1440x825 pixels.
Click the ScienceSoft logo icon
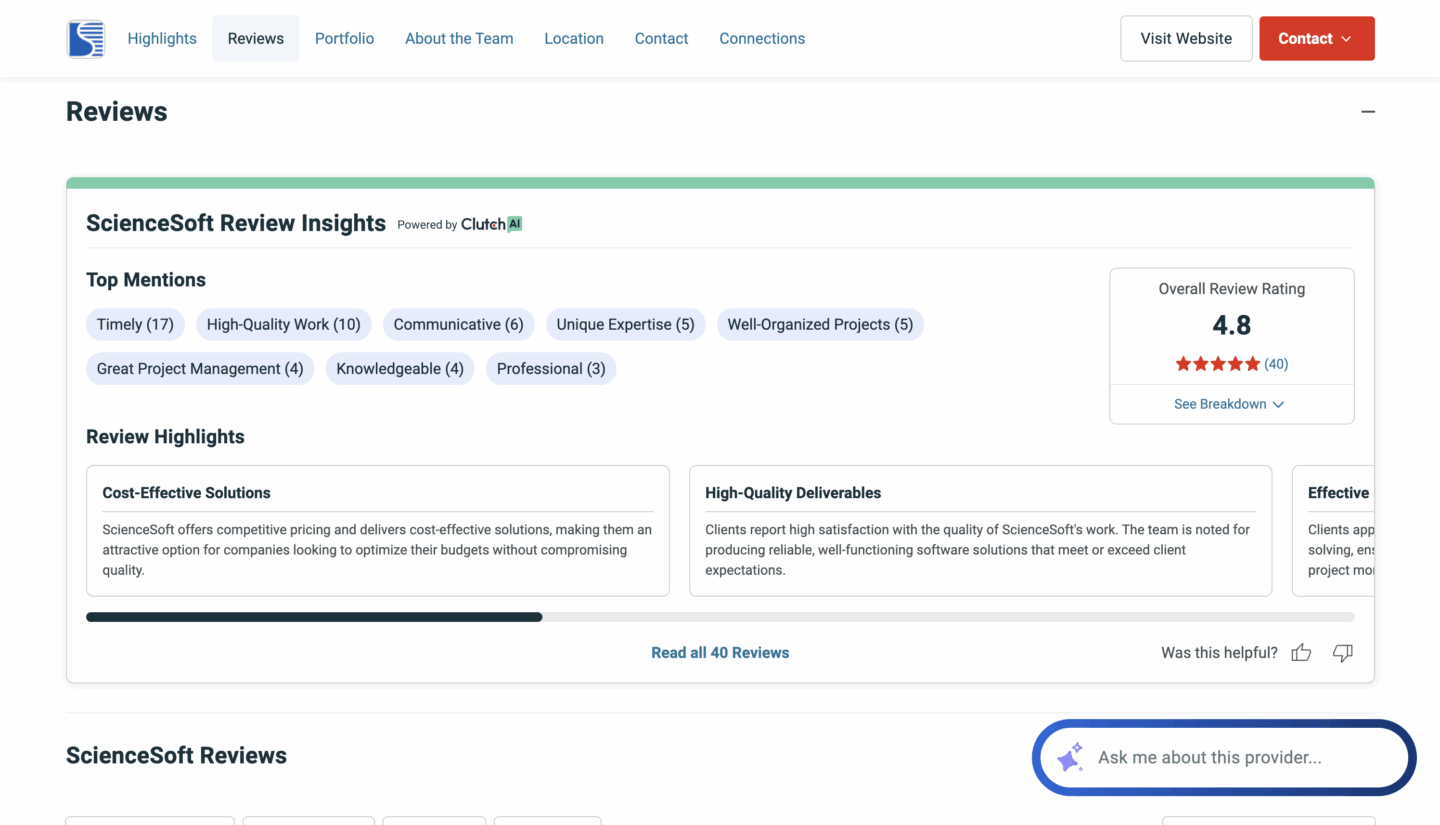tap(85, 39)
